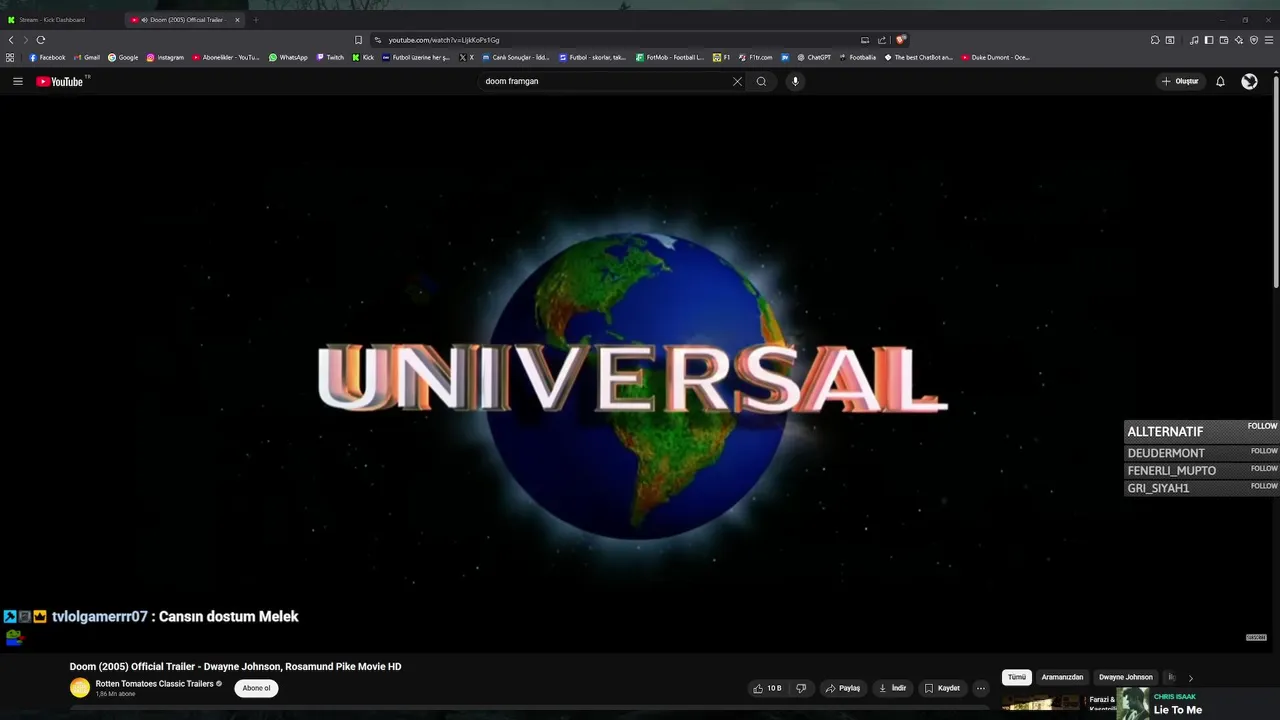The height and width of the screenshot is (720, 1280).
Task: Open the Rotten Tomatoes Classic Trailers channel name
Action: 155,684
